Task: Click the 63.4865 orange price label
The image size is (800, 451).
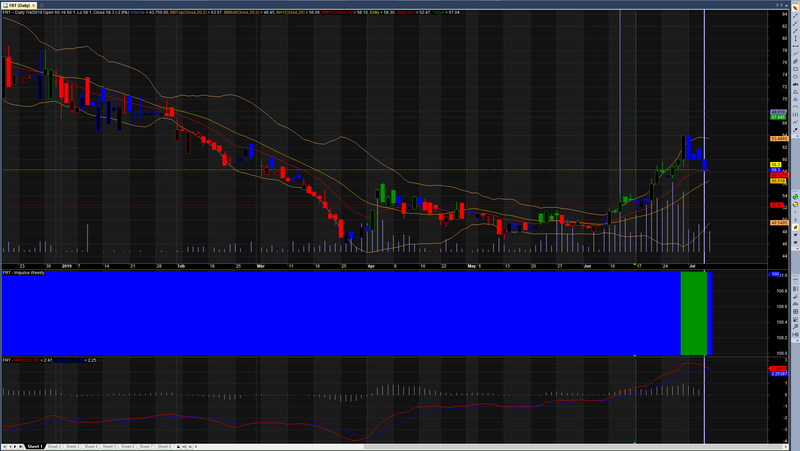Action: pyautogui.click(x=779, y=138)
